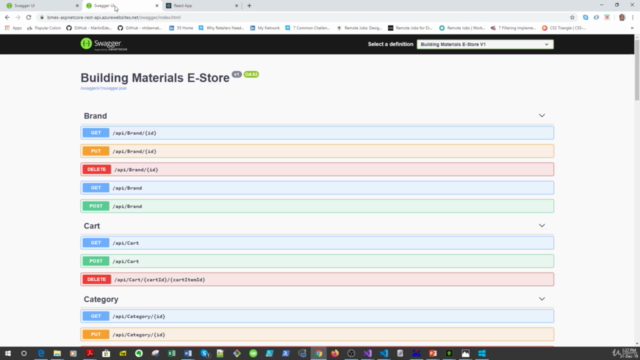
Task: Reload the Swagger page
Action: 29,18
